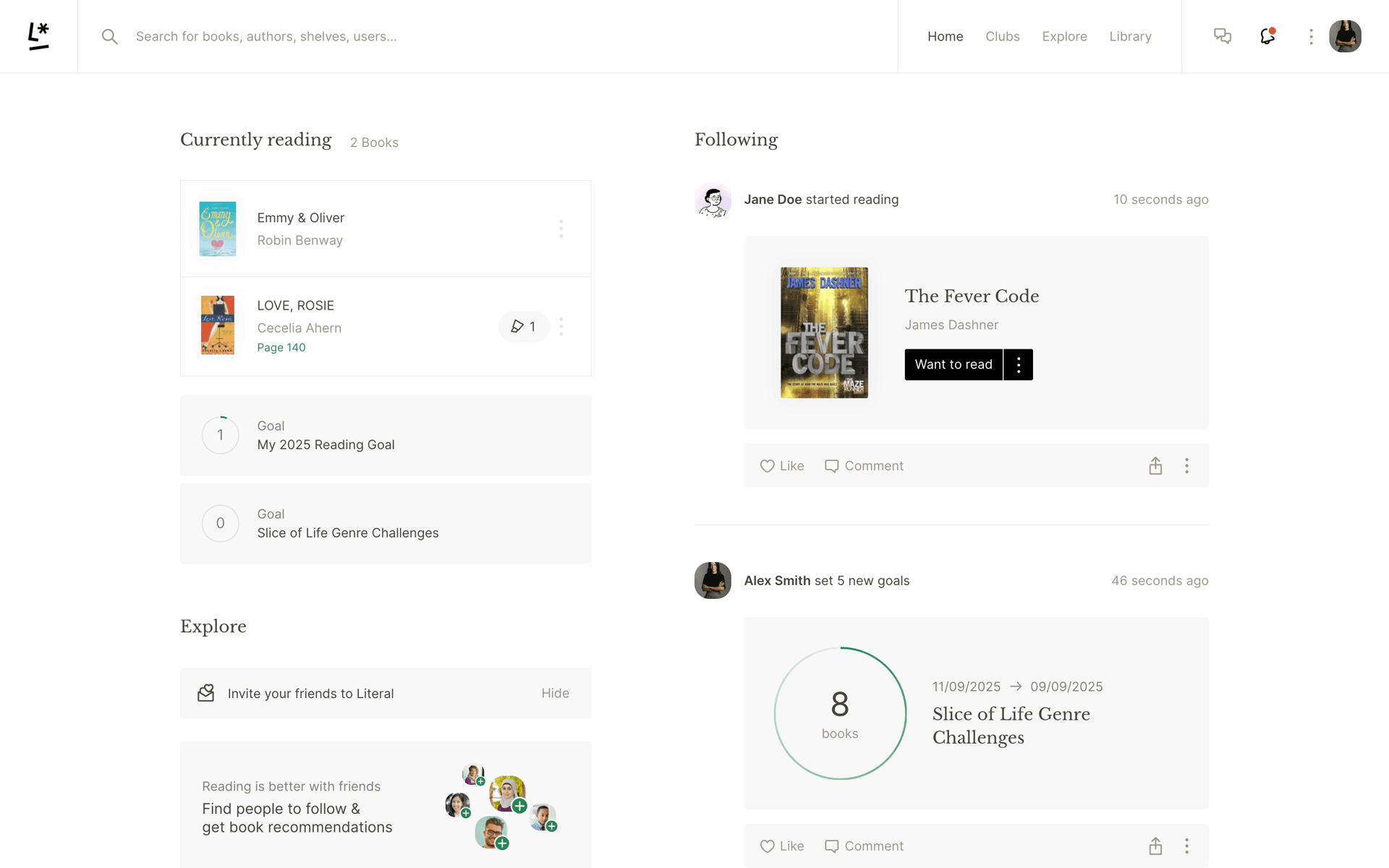This screenshot has height=868, width=1389.
Task: Open the Clubs tab
Action: tap(1002, 36)
